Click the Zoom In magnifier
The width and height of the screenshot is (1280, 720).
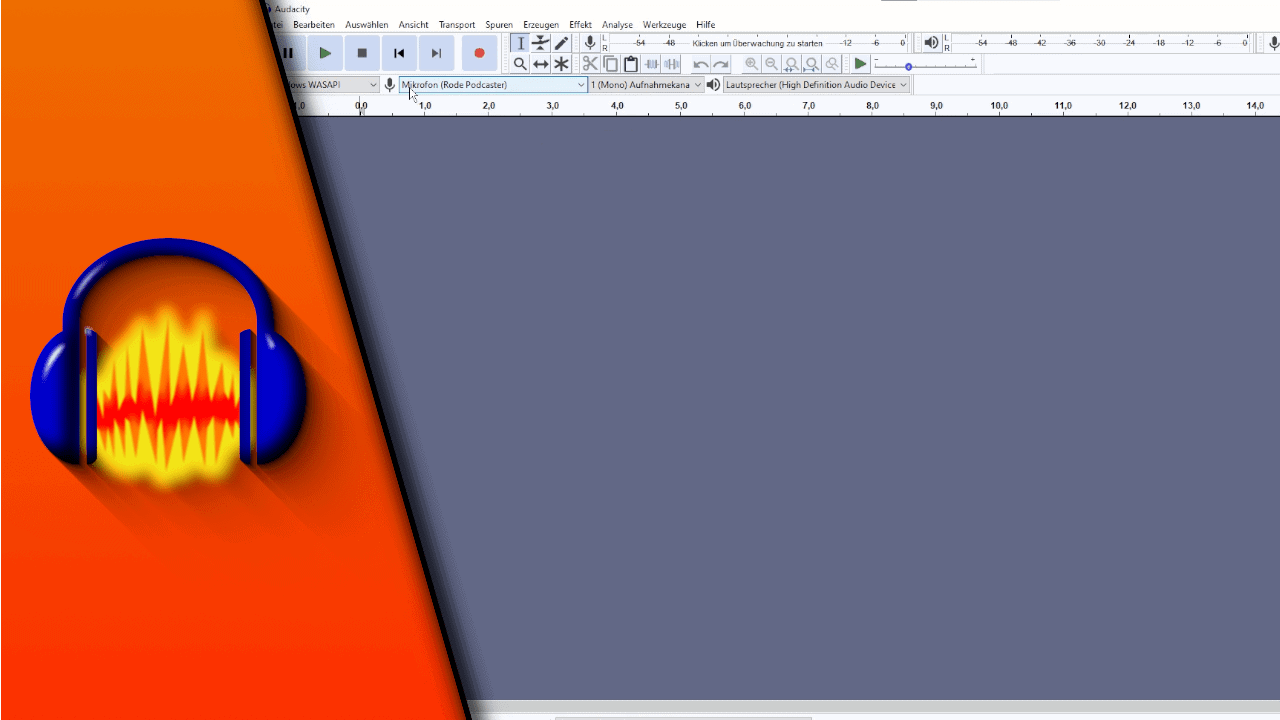751,64
